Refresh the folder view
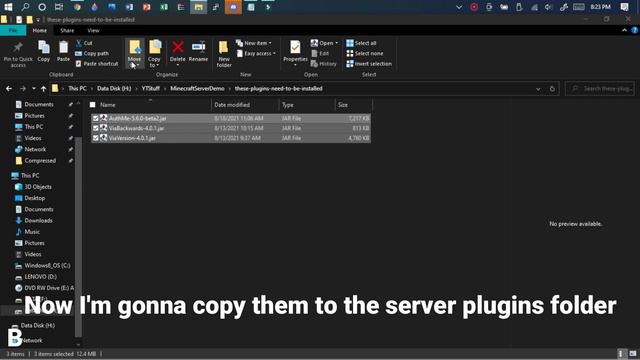This screenshot has width=640, height=360. tap(552, 89)
